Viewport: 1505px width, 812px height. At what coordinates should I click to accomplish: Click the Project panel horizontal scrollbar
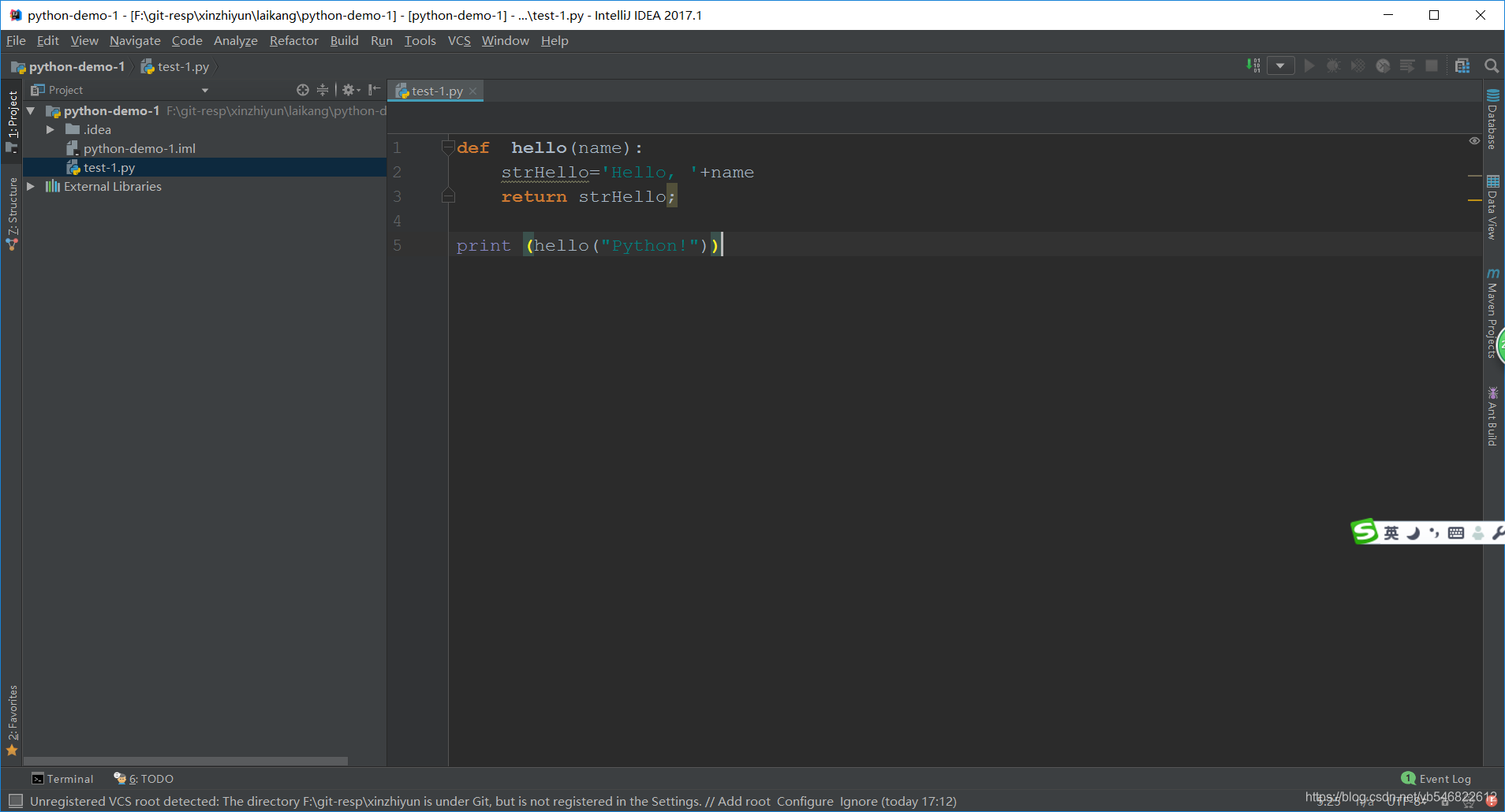(x=186, y=762)
